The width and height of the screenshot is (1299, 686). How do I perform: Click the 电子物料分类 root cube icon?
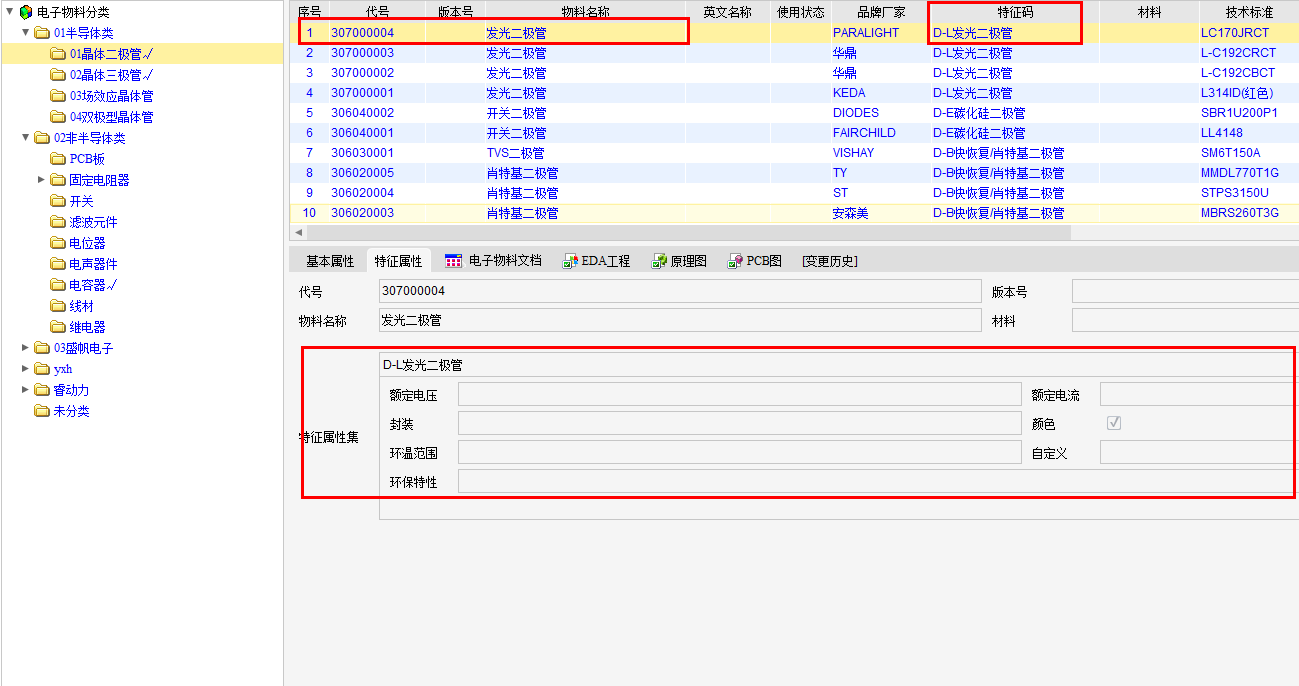click(26, 12)
